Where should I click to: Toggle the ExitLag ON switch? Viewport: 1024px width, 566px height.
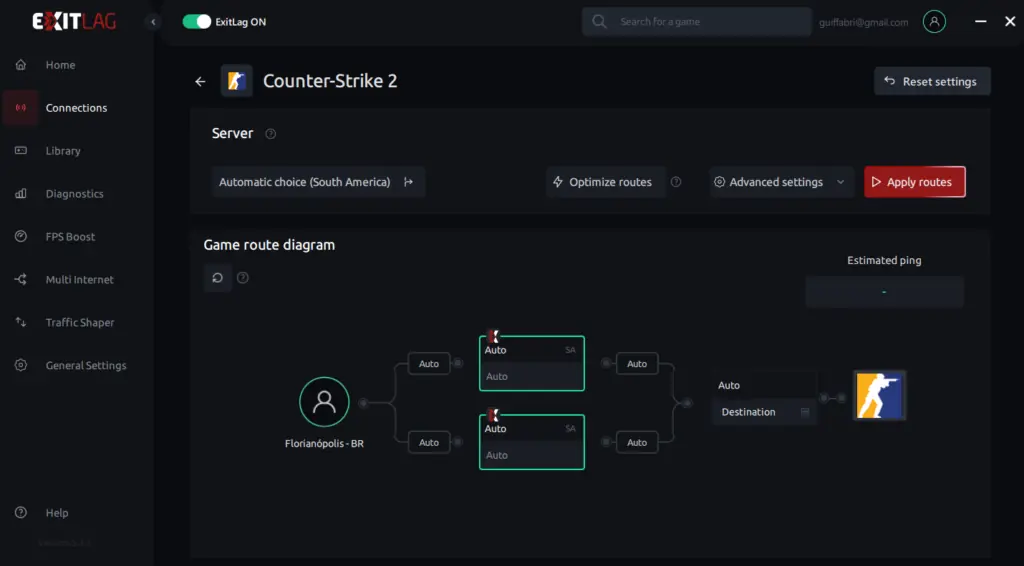tap(197, 22)
